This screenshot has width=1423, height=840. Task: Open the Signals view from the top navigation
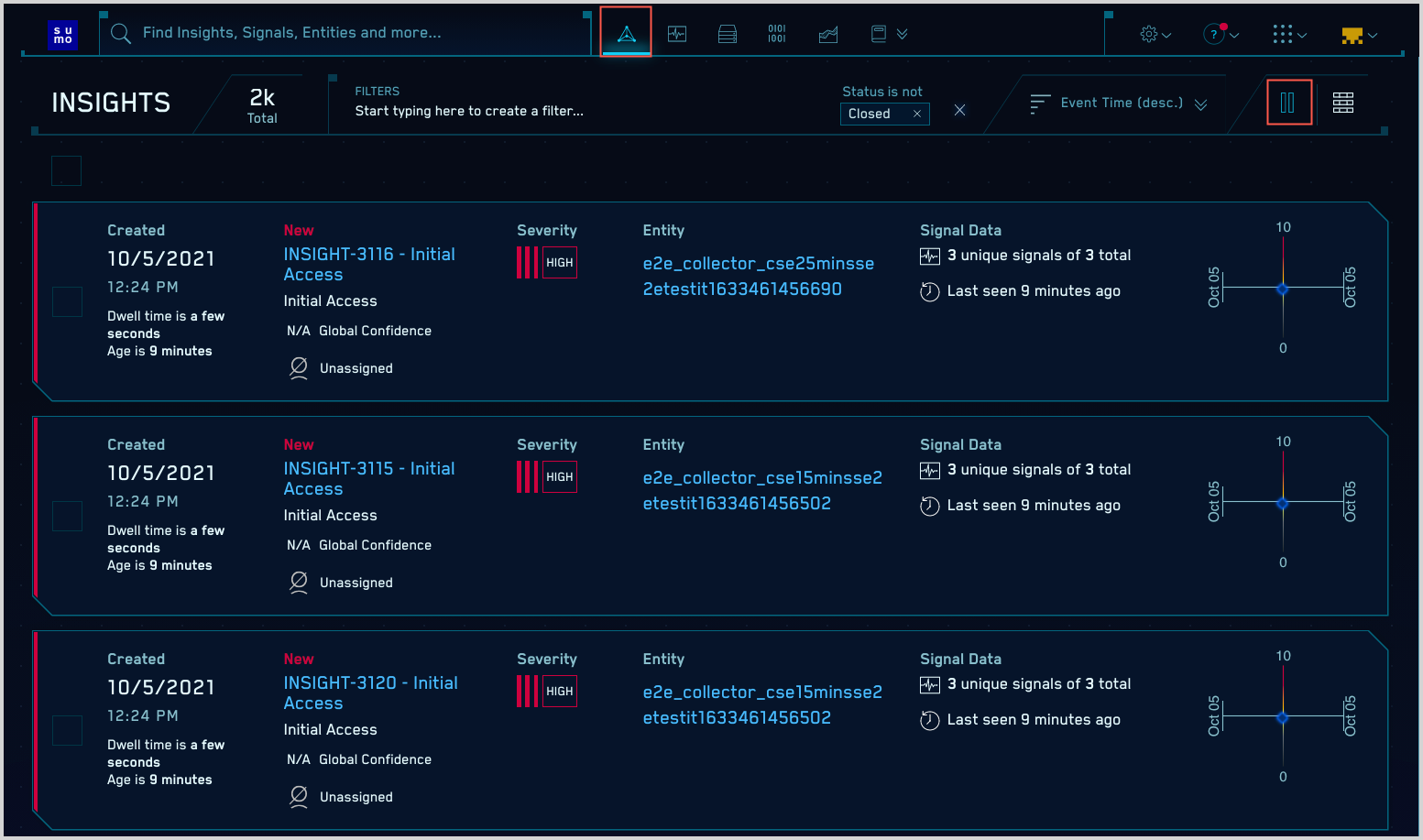[x=677, y=33]
